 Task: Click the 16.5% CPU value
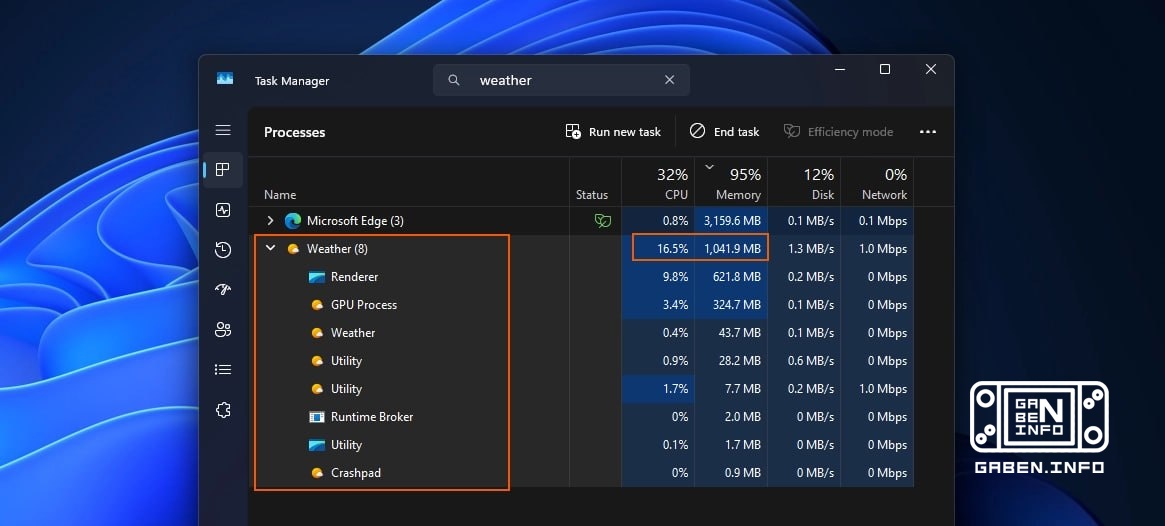pyautogui.click(x=672, y=249)
